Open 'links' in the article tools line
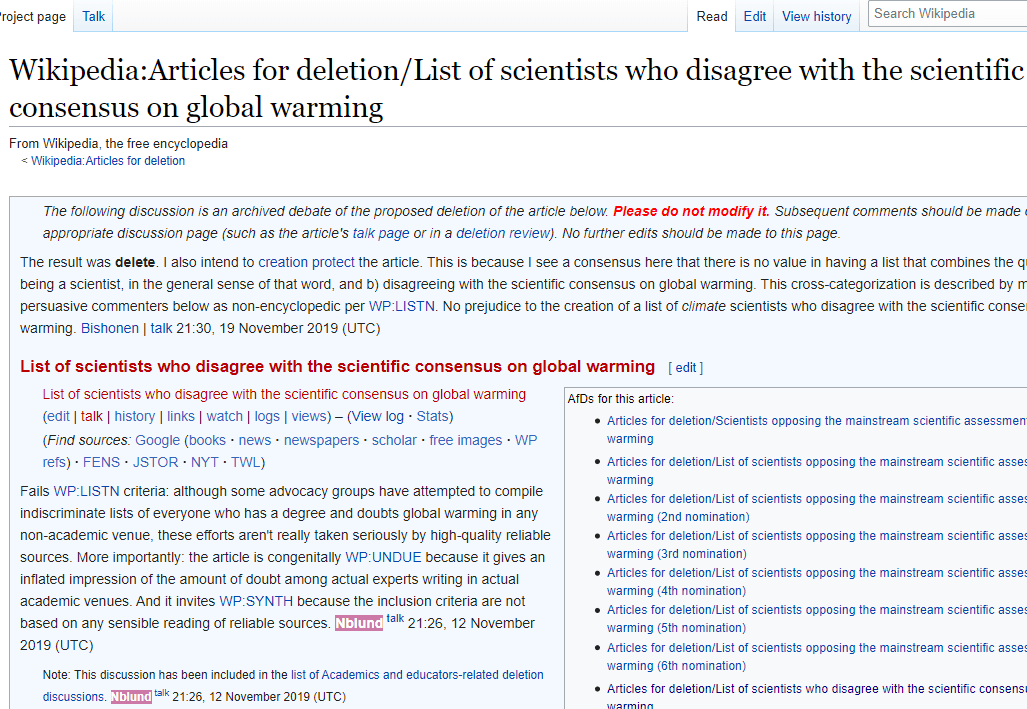This screenshot has height=709, width=1027. 181,417
